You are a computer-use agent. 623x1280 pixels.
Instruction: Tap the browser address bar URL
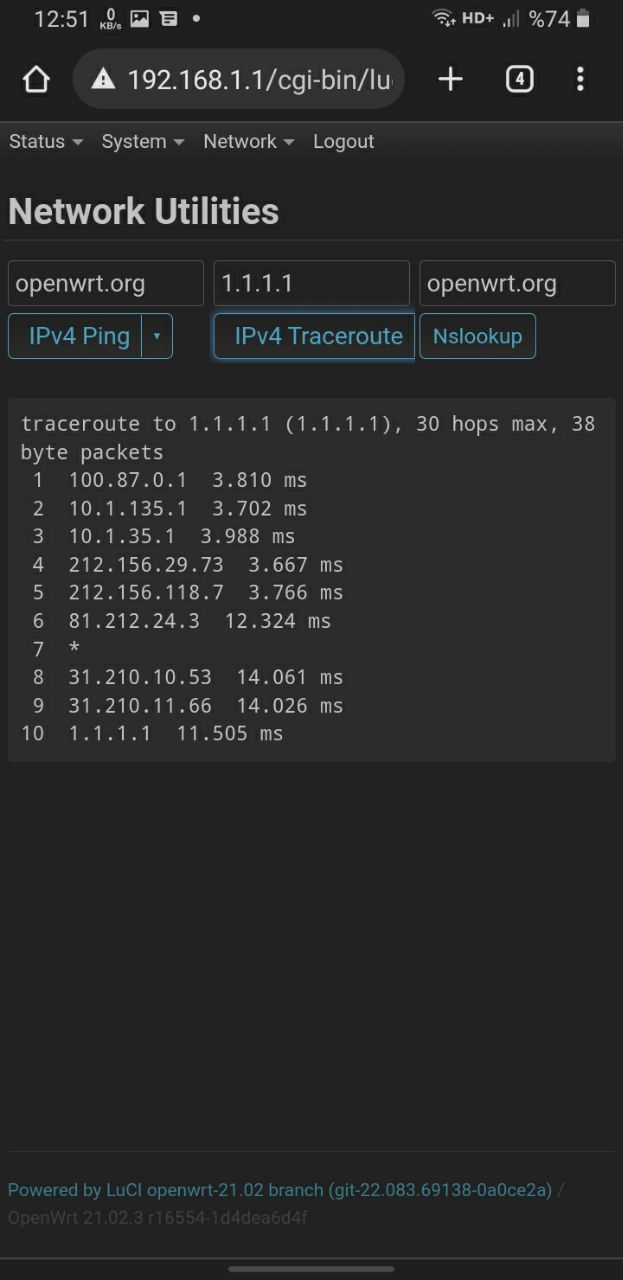(x=259, y=80)
